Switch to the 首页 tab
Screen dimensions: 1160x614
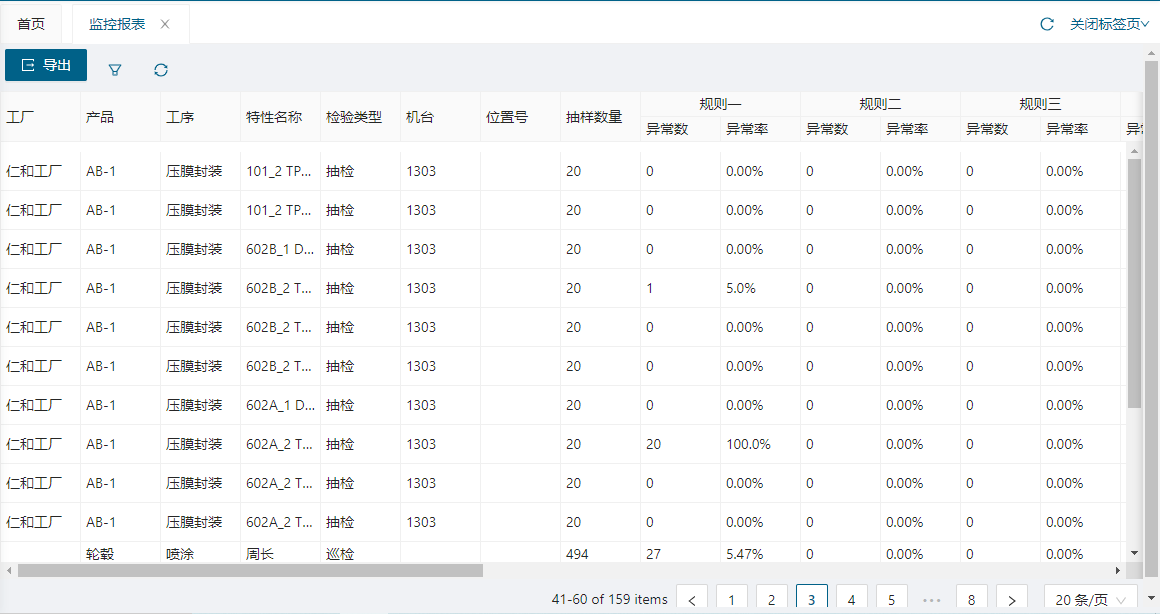[31, 24]
